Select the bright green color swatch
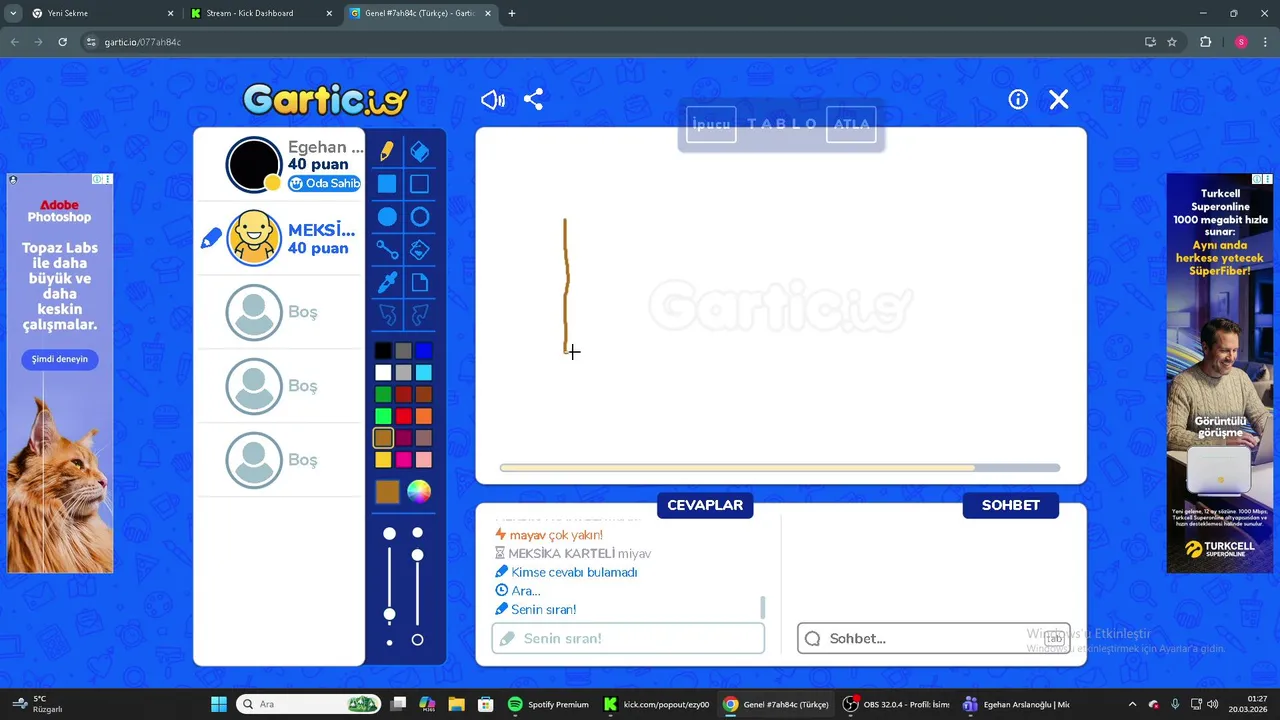 click(x=383, y=416)
